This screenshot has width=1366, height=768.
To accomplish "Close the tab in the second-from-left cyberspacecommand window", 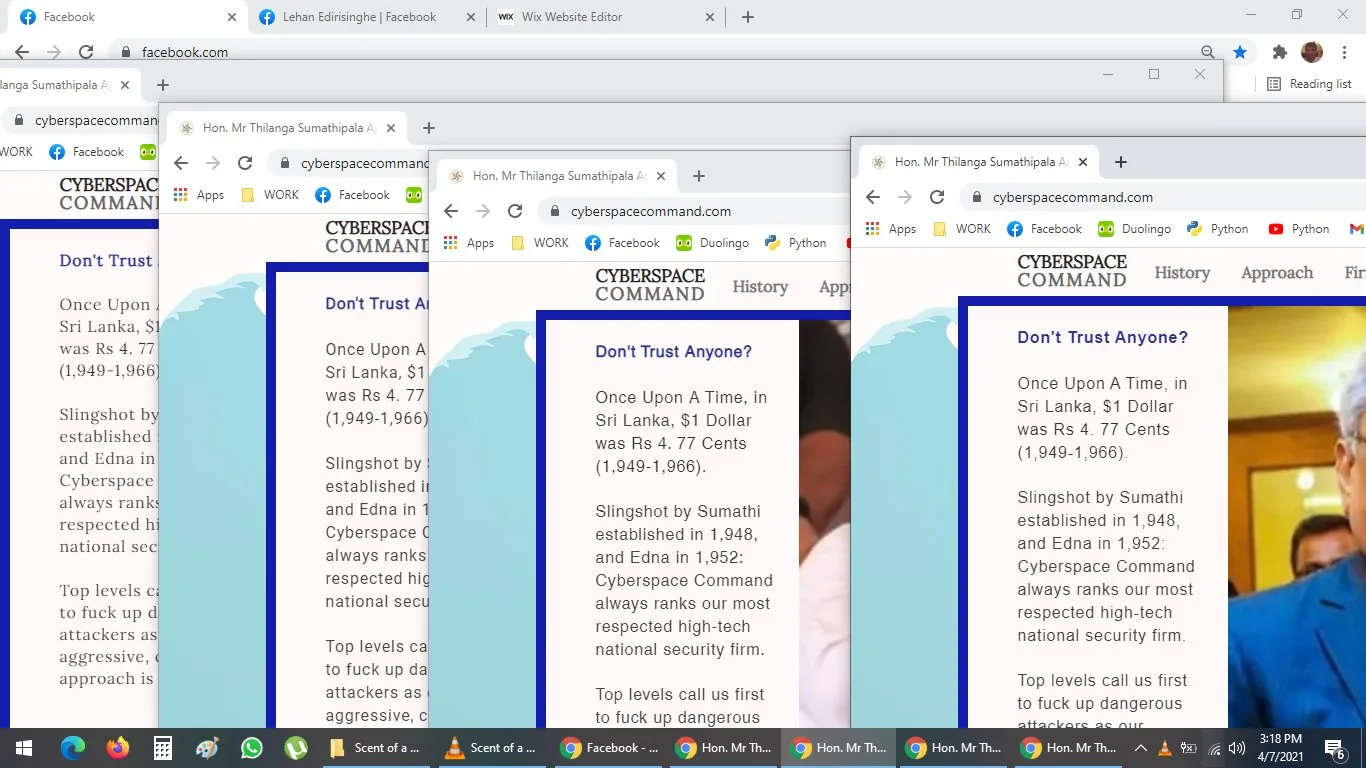I will coord(391,128).
